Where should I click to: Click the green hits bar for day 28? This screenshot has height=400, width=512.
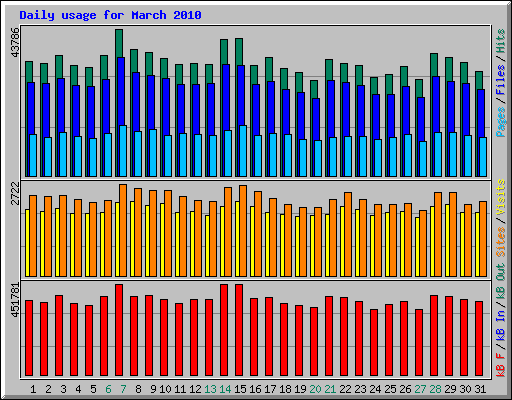click(434, 64)
